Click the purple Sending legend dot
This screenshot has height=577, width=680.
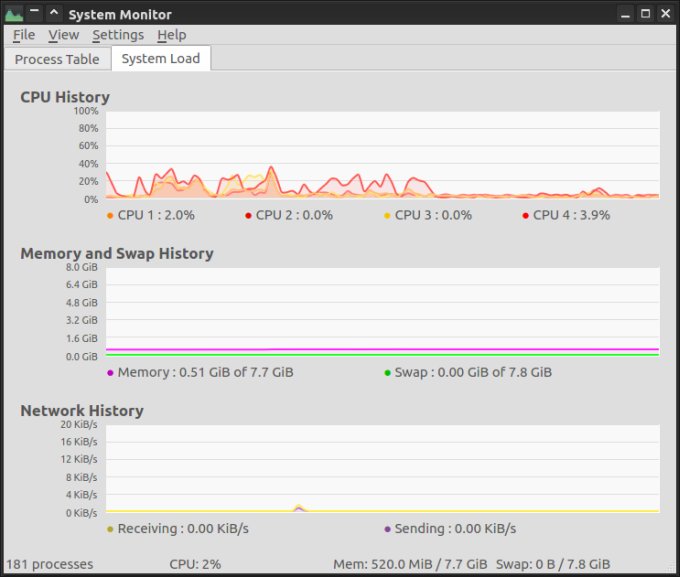pyautogui.click(x=387, y=529)
